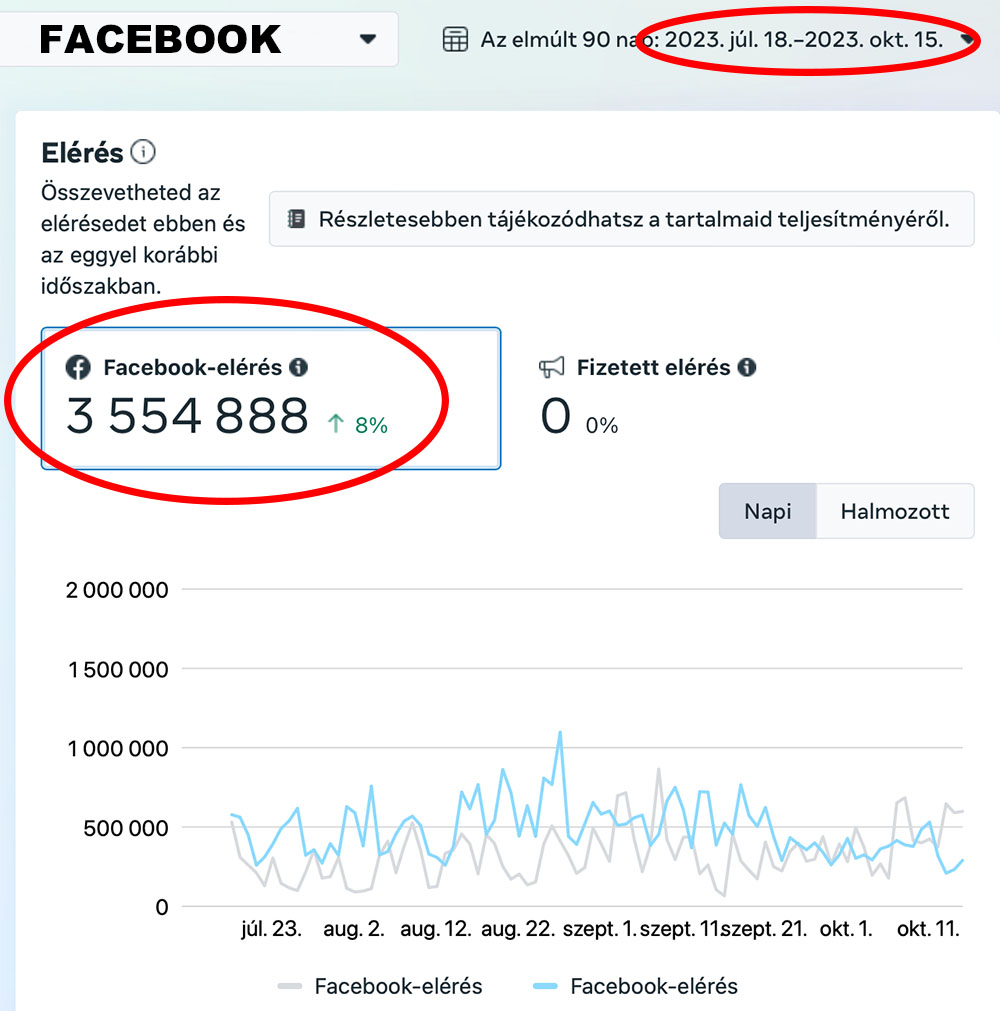1000x1011 pixels.
Task: Click the 2023. júl. 18.–2023. okt. 15. date text
Action: [x=804, y=40]
